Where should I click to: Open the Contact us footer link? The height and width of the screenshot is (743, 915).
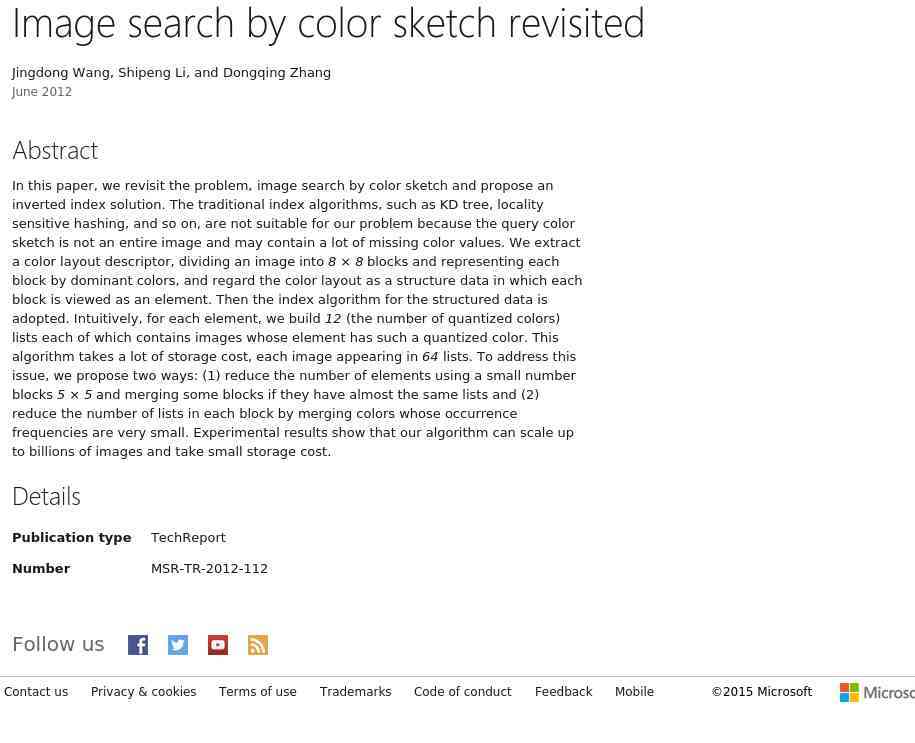click(x=36, y=692)
